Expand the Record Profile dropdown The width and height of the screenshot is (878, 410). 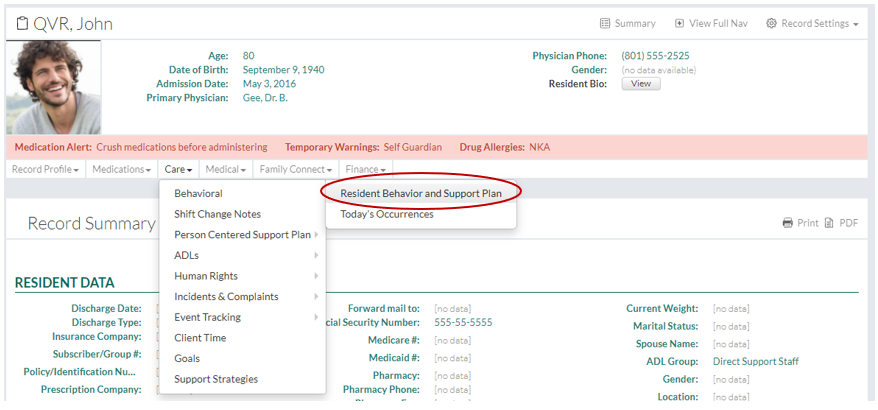pyautogui.click(x=45, y=170)
